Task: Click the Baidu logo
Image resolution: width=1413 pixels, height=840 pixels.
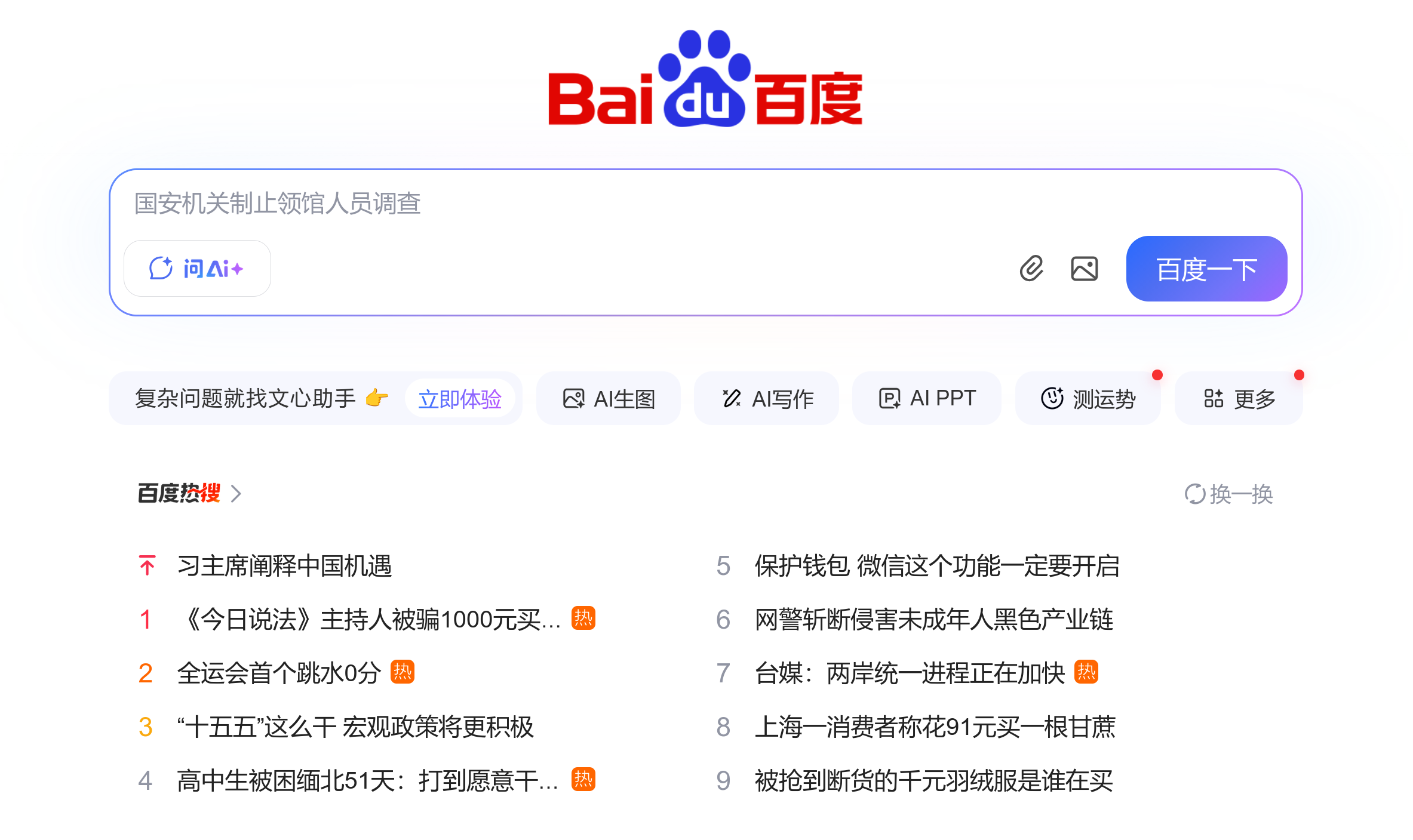Action: [705, 78]
